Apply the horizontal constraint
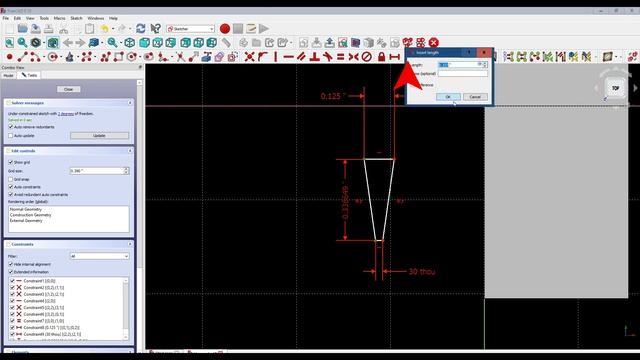 [289, 57]
